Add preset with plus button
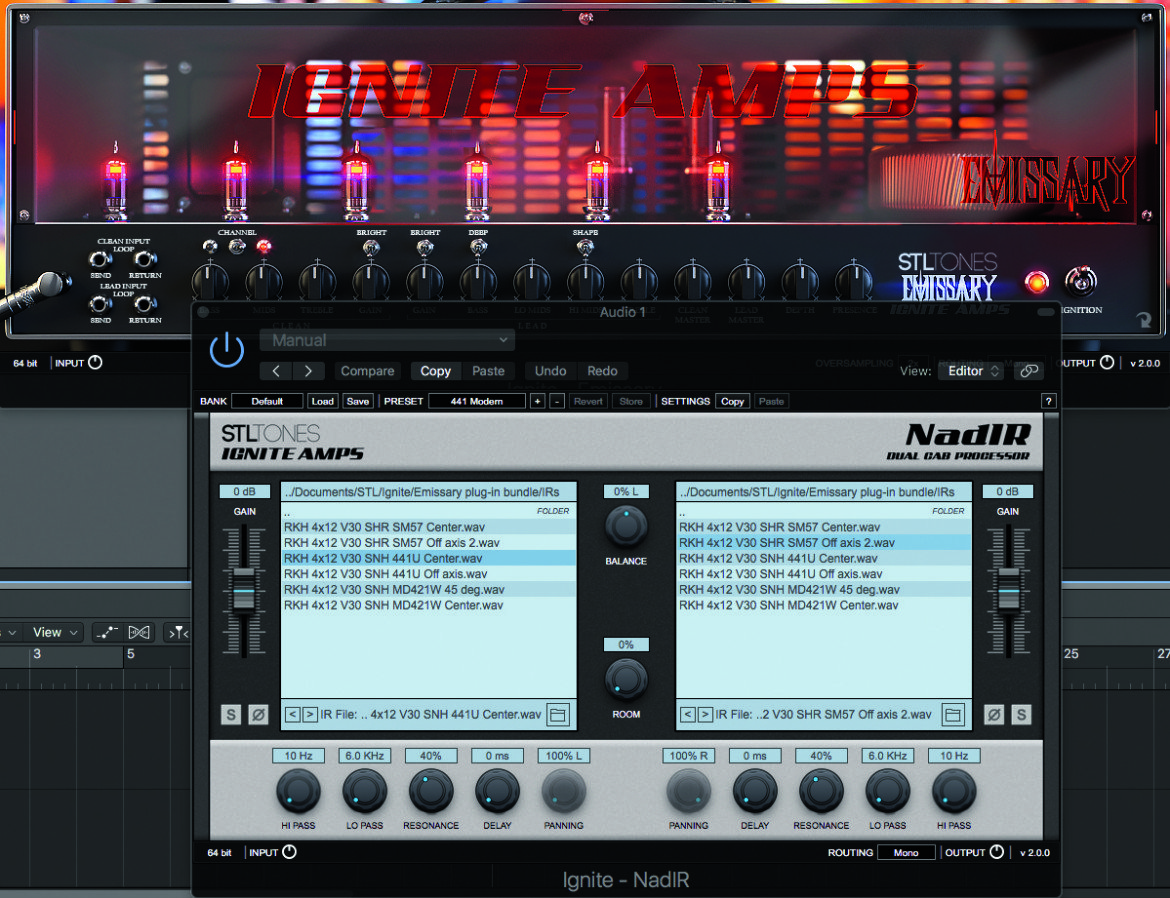The width and height of the screenshot is (1170, 898). tap(537, 402)
